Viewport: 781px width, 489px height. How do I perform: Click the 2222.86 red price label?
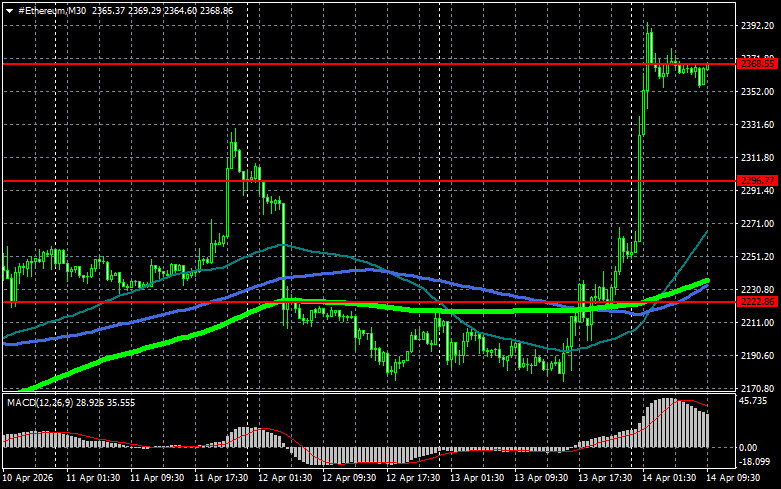click(757, 302)
